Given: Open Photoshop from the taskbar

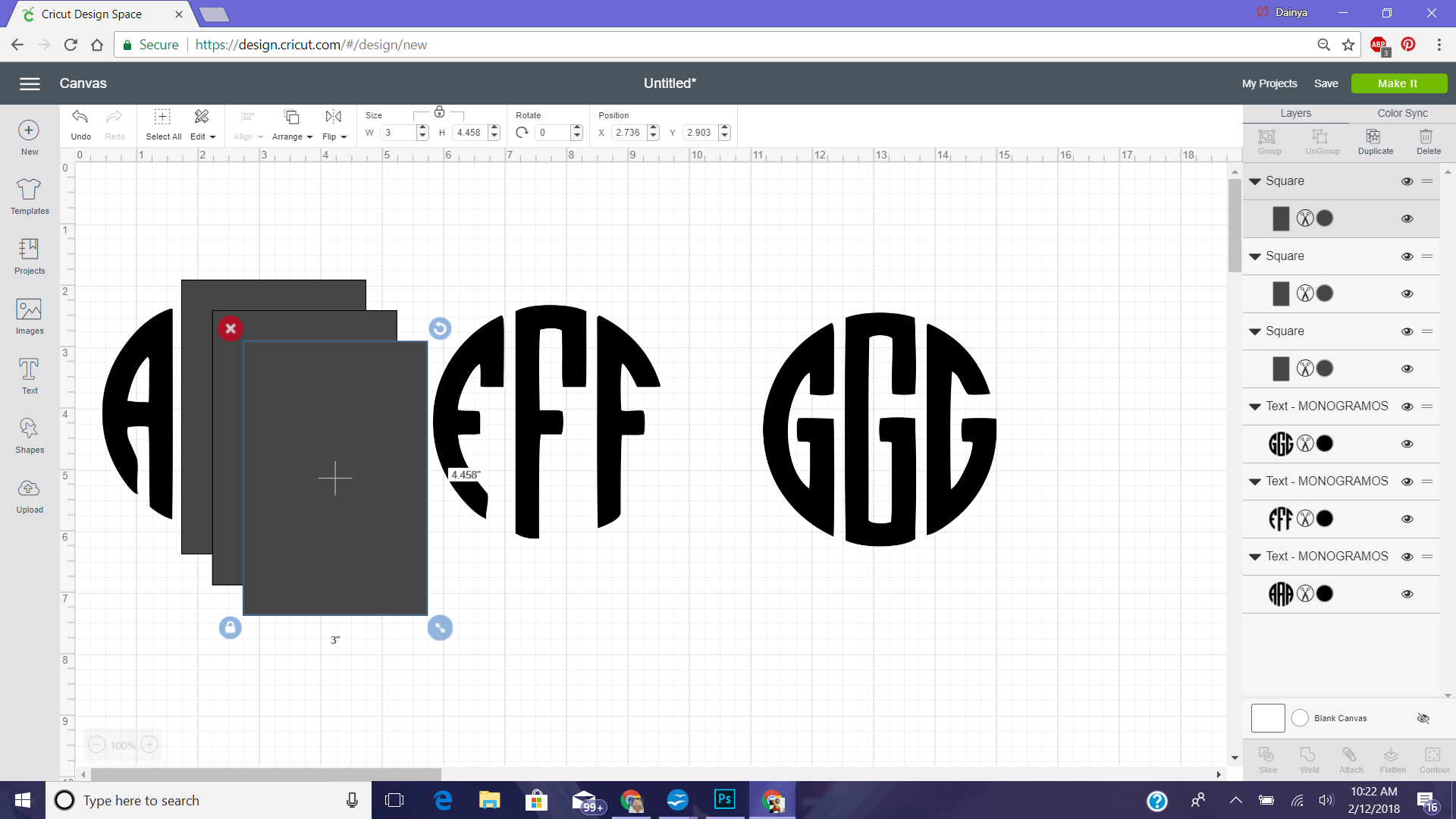Looking at the screenshot, I should coord(724,799).
